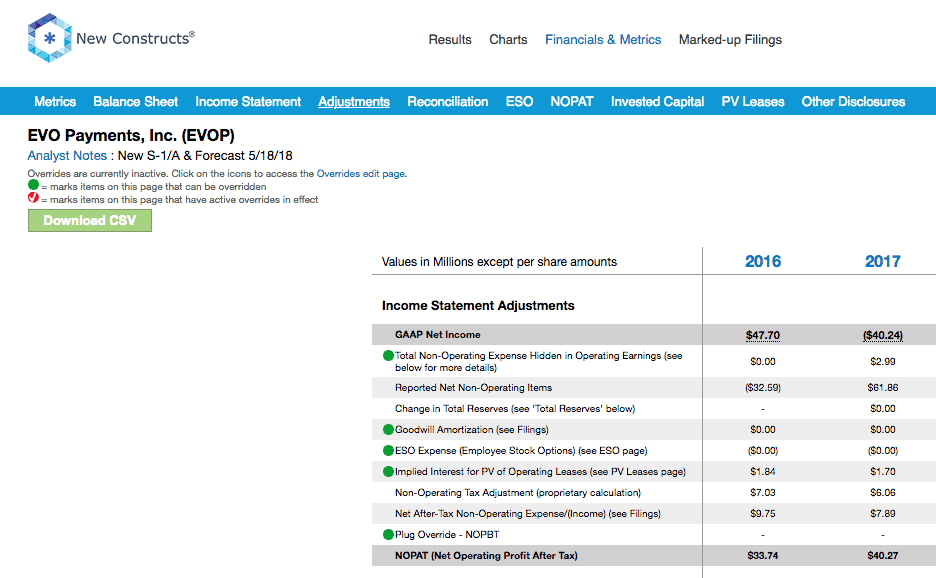Switch to the PV Leases tab
The height and width of the screenshot is (578, 936).
click(x=753, y=102)
